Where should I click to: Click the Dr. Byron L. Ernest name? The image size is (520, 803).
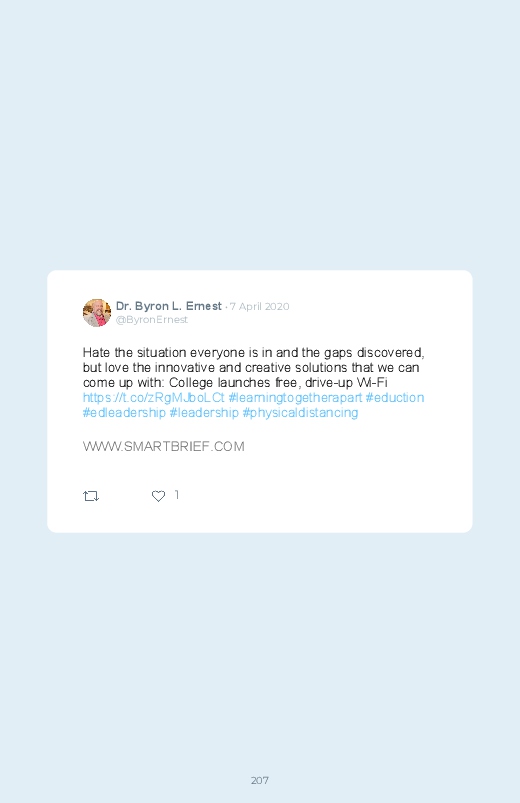coord(169,306)
